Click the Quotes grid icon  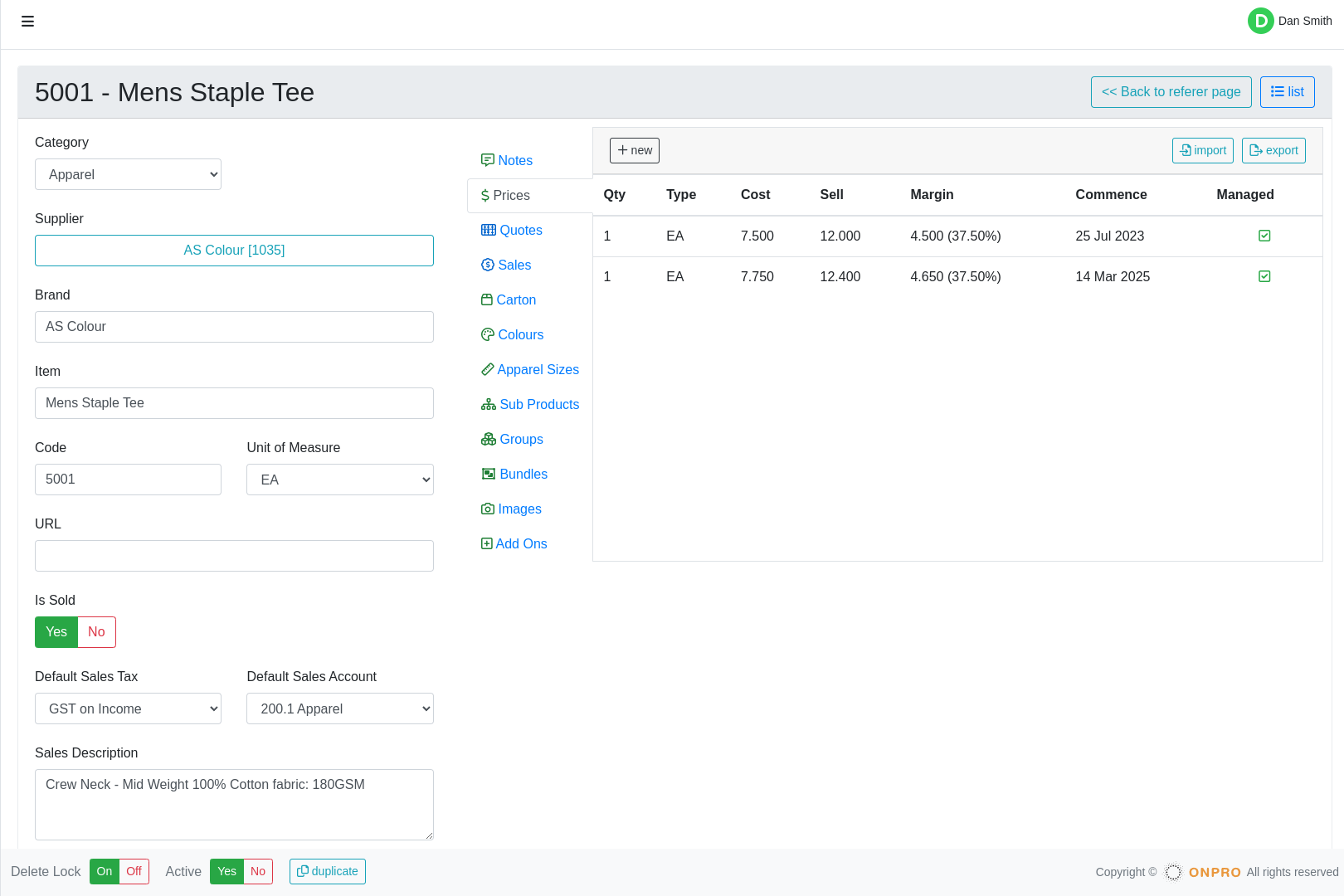pos(489,230)
